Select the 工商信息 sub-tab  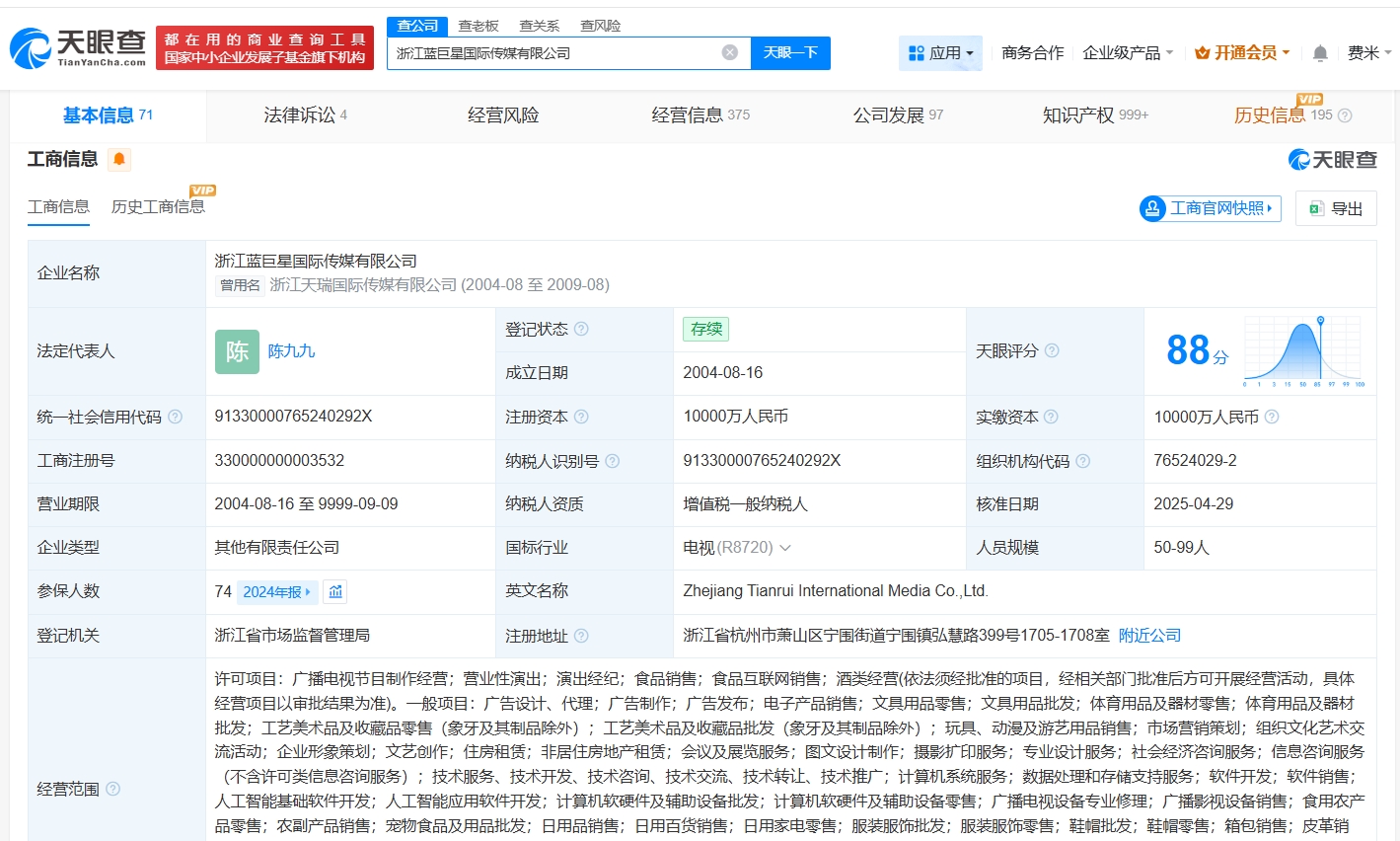coord(58,206)
